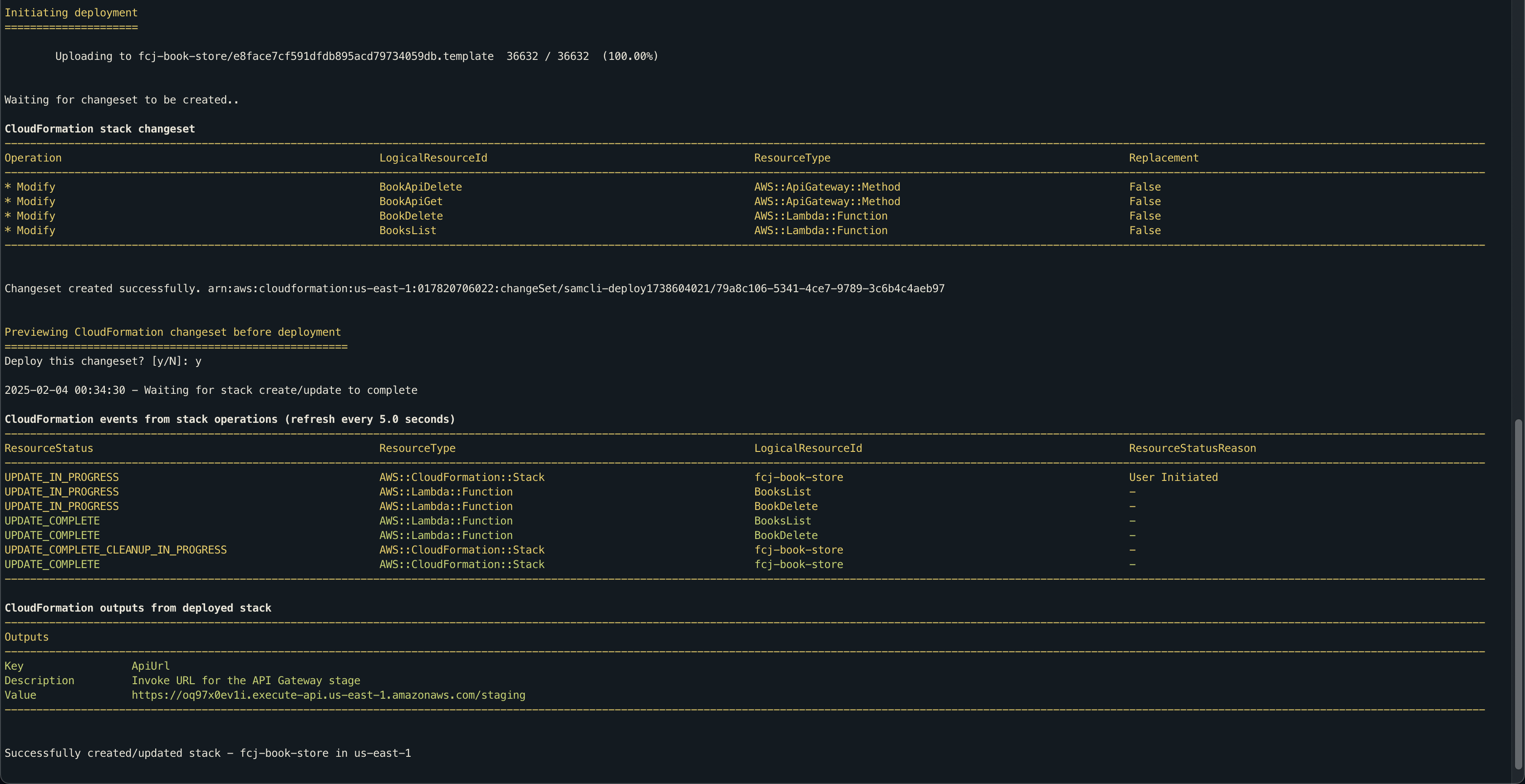Click AWS::ApiGateway::Method in the BookApiGet row

pyautogui.click(x=827, y=202)
